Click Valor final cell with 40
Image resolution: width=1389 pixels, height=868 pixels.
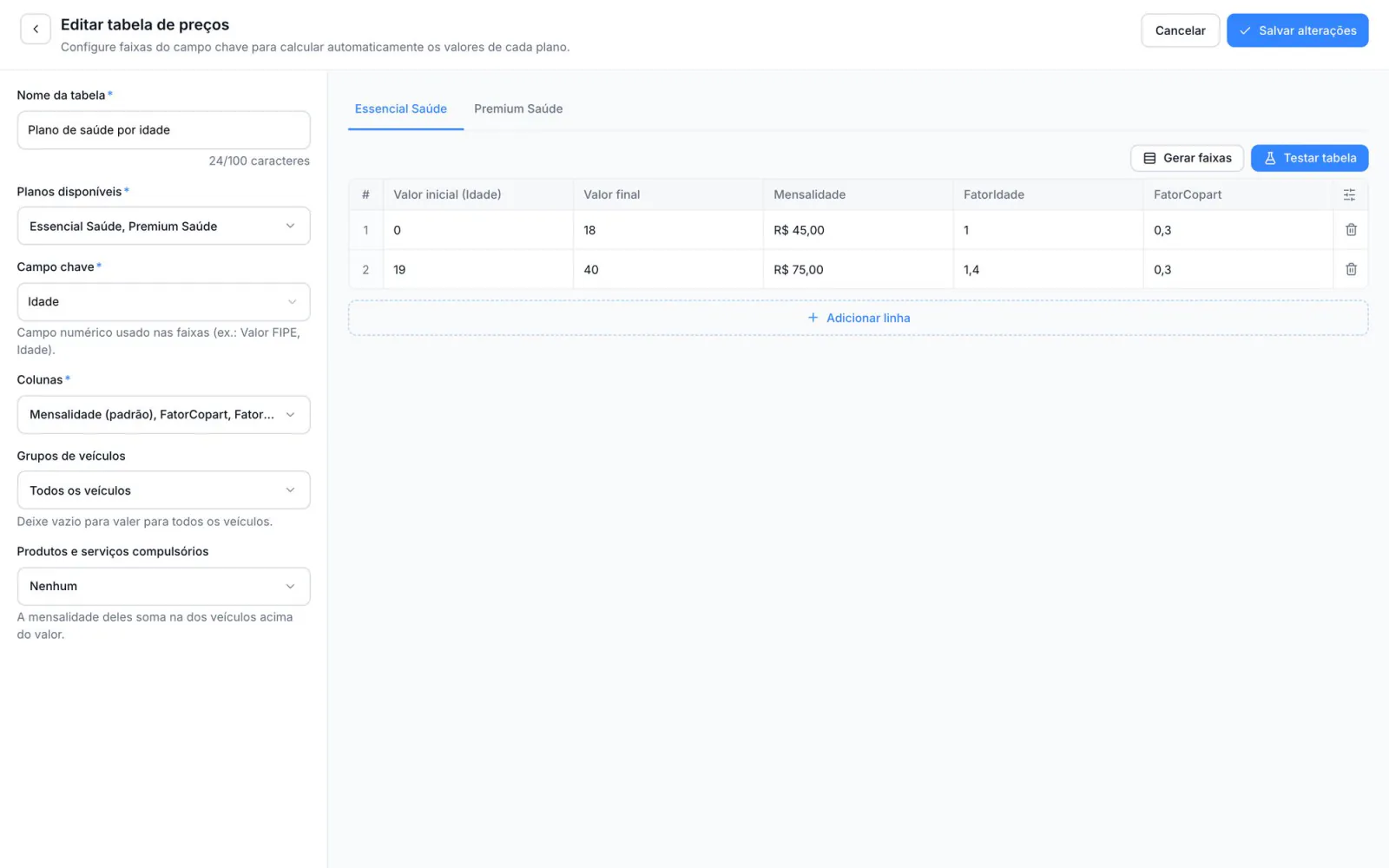pos(668,269)
